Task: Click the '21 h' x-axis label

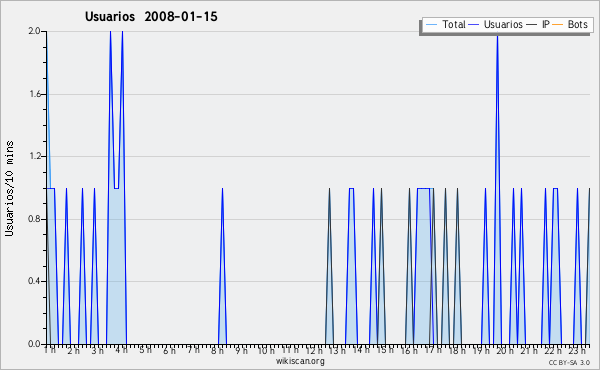Action: [530, 350]
